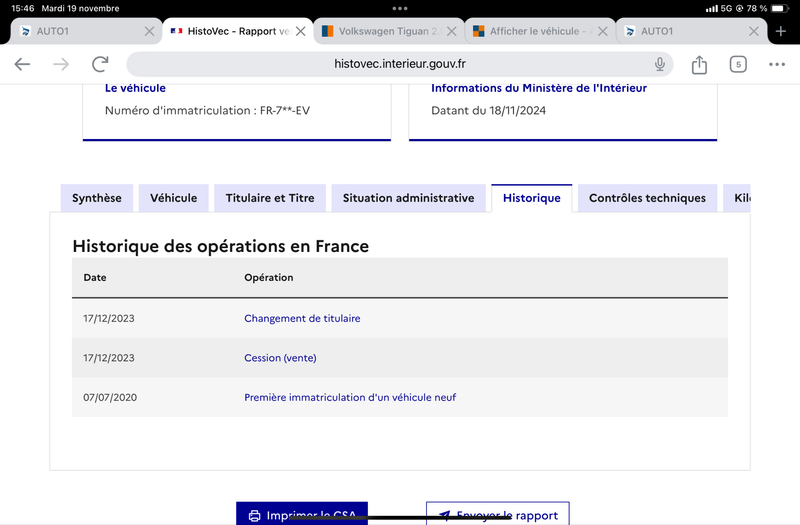Close the last AUTO1 tab

click(x=754, y=31)
